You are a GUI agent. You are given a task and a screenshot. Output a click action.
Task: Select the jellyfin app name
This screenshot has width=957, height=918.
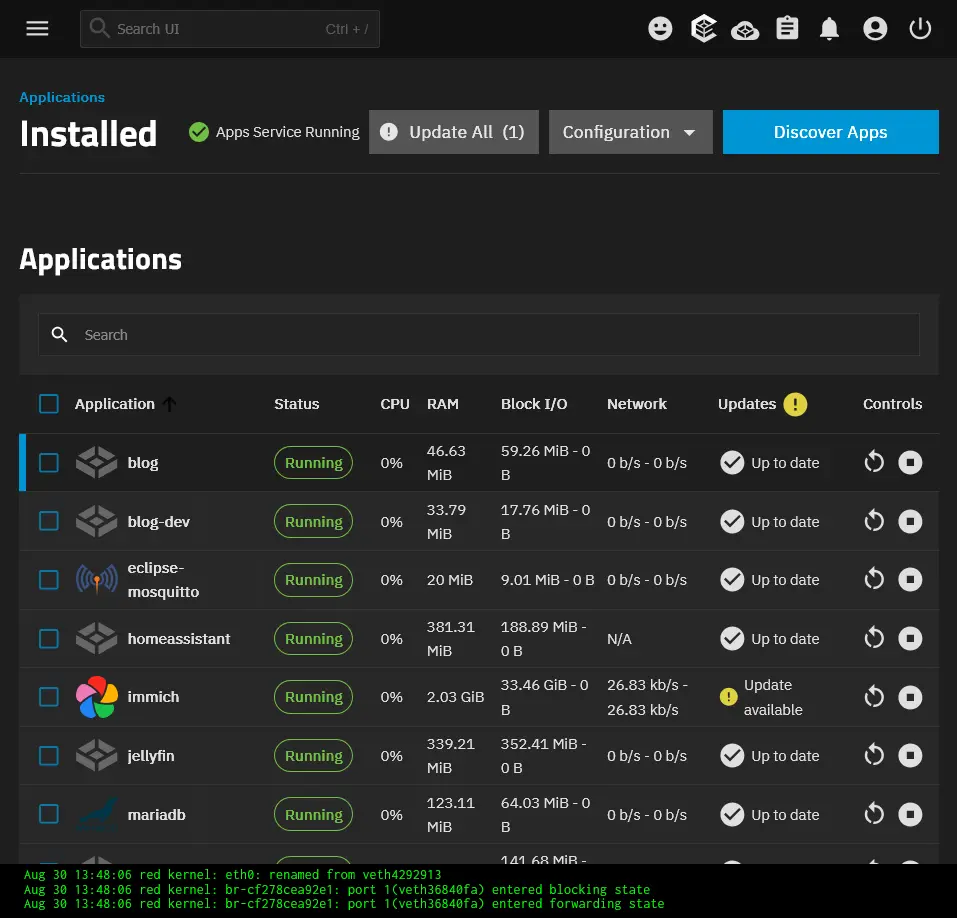pyautogui.click(x=151, y=756)
